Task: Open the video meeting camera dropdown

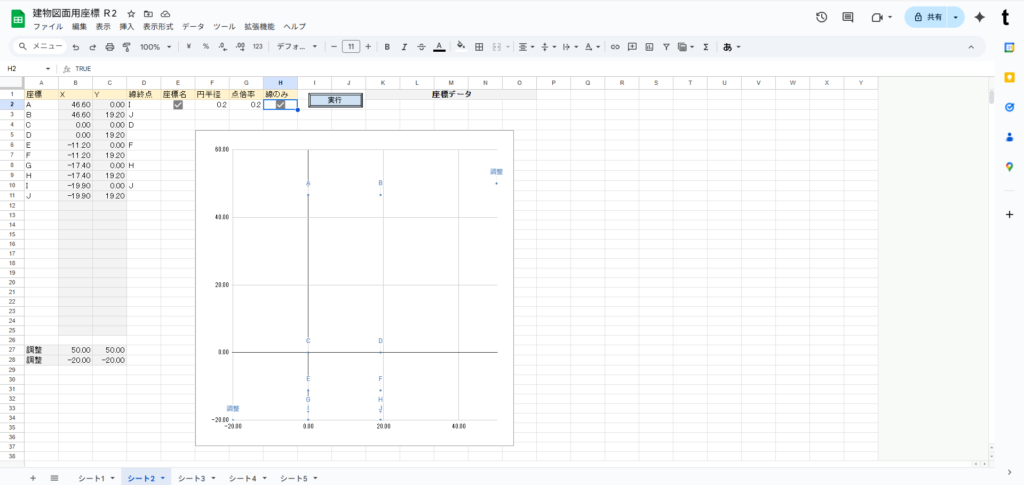Action: tap(882, 18)
